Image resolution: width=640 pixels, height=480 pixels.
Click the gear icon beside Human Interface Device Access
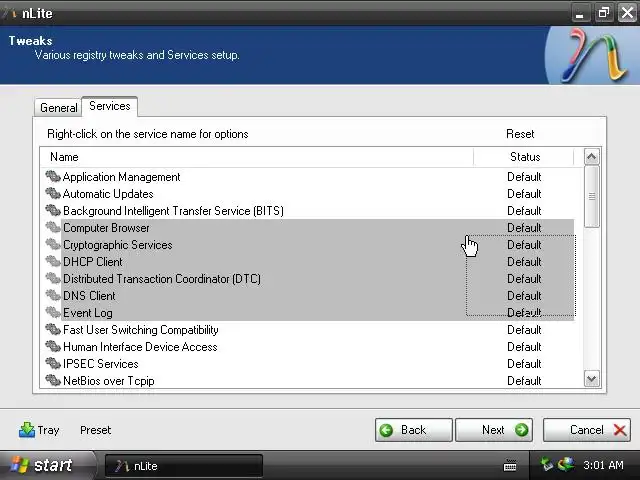[x=53, y=347]
